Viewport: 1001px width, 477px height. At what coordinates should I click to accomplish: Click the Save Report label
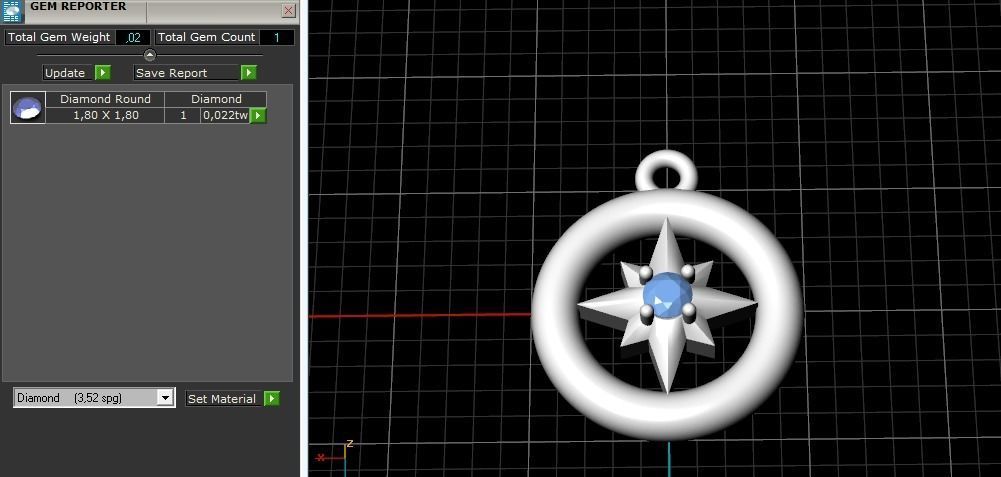(x=186, y=73)
